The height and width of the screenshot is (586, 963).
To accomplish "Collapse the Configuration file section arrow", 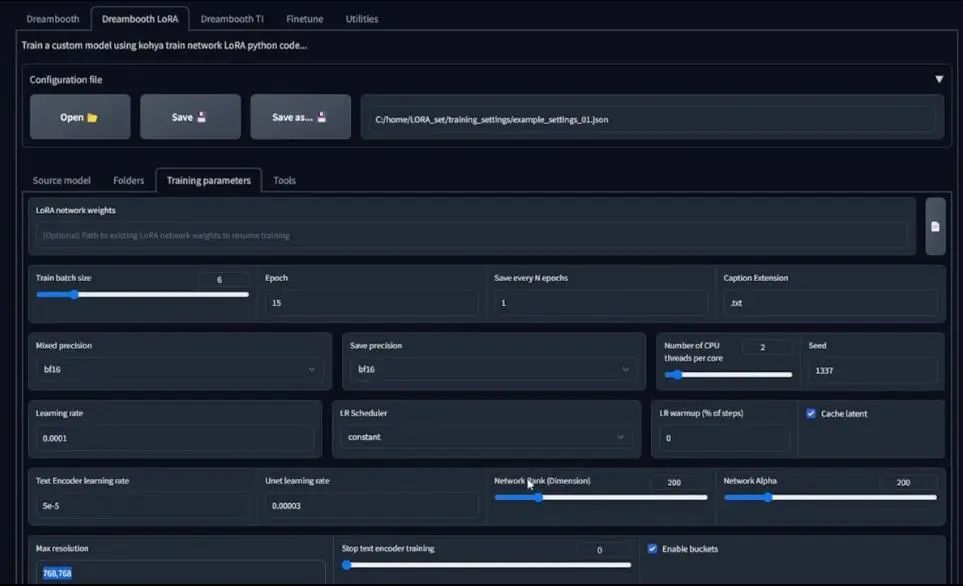I will click(938, 79).
